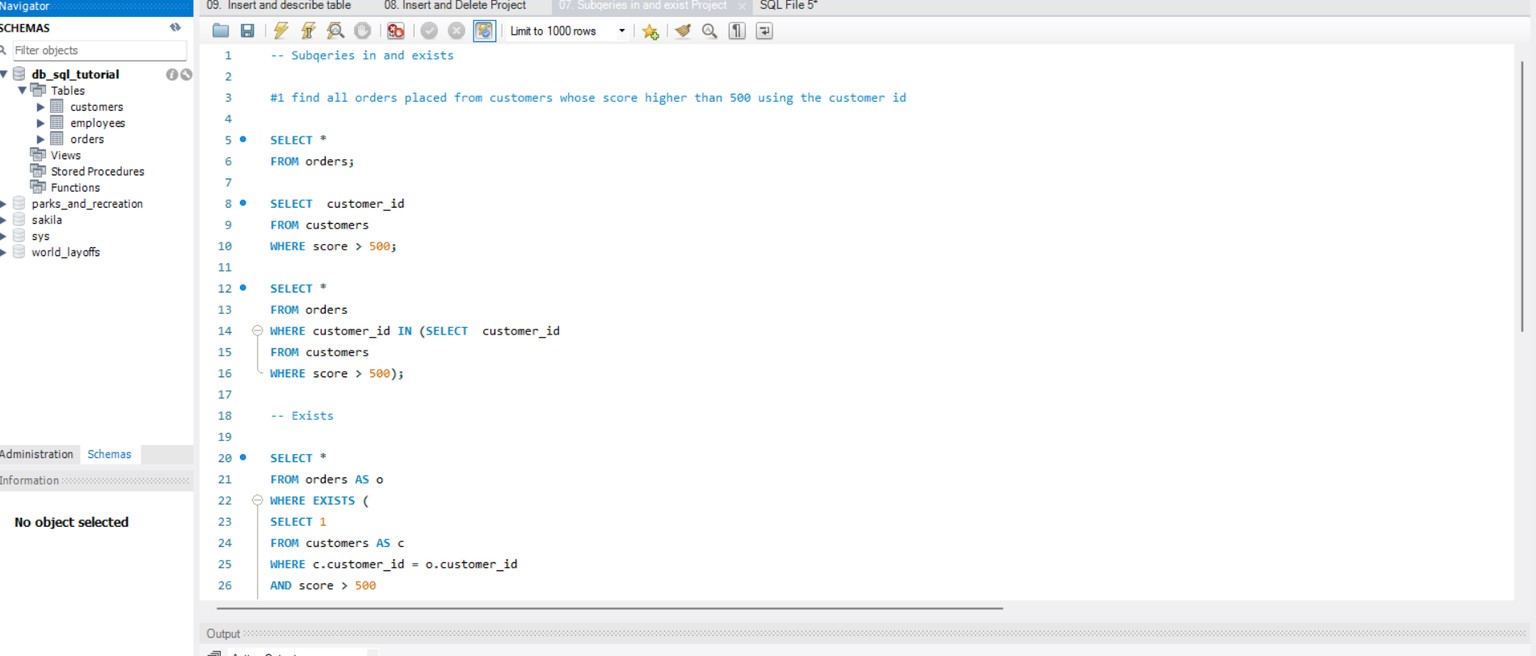The image size is (1536, 656).
Task: Switch to '08. Insert and Delete Project' tab
Action: (x=455, y=6)
